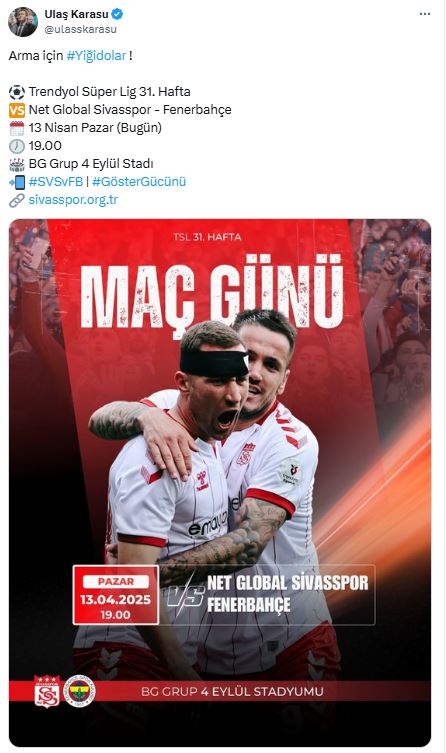Click the Sivasspor crest on the poster

[47, 691]
